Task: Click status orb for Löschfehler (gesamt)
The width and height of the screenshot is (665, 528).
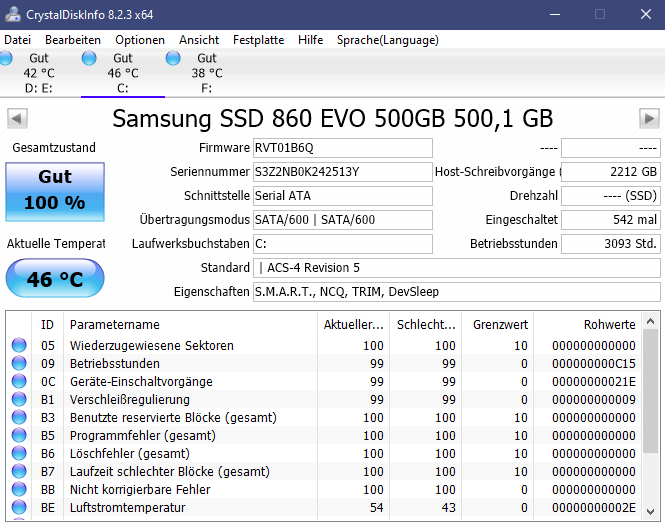Action: pyautogui.click(x=19, y=453)
